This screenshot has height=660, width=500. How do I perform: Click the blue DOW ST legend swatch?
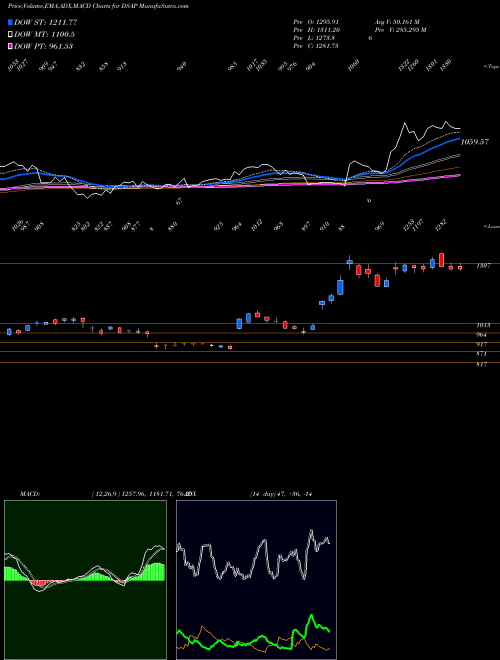tap(10, 22)
